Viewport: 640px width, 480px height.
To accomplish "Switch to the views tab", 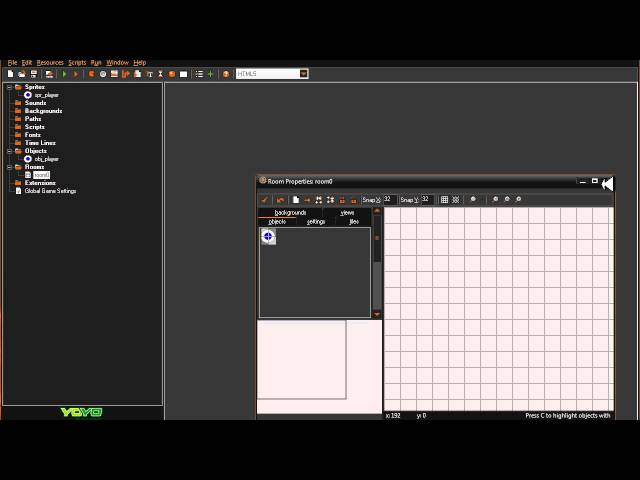I will coord(347,213).
